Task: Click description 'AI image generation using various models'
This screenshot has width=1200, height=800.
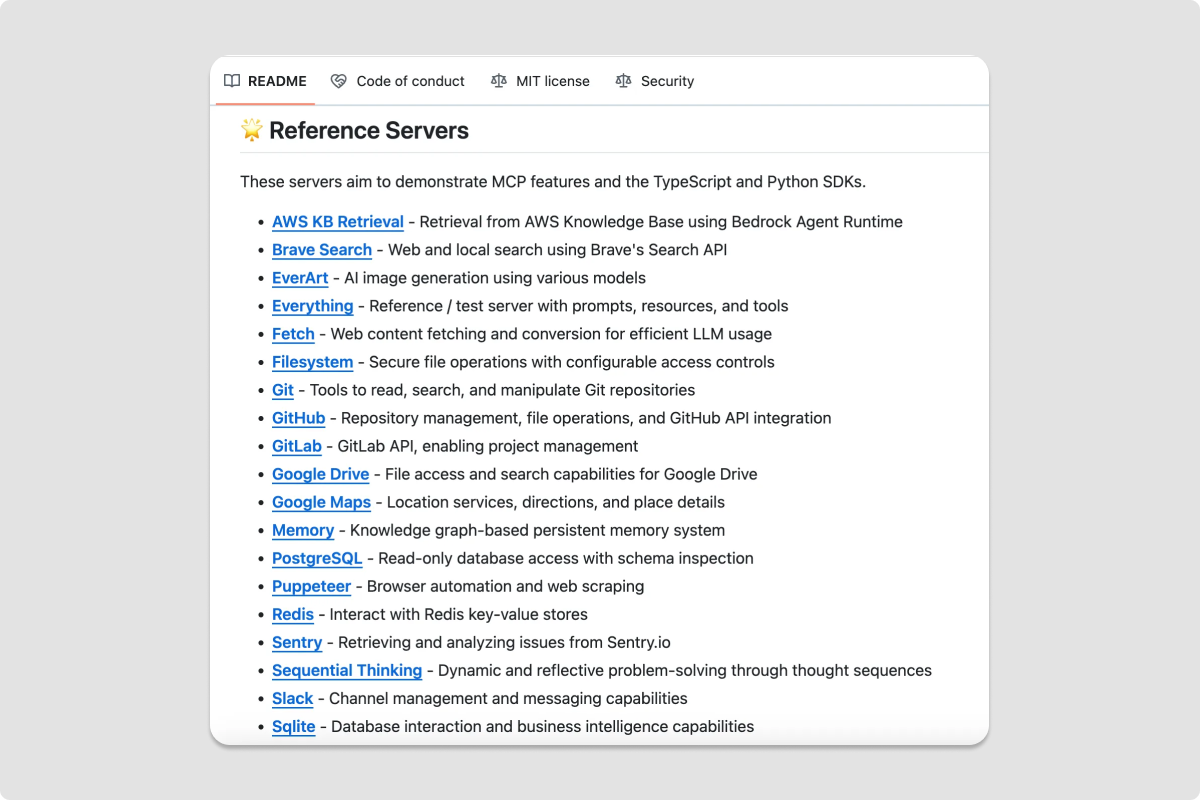Action: tap(495, 278)
